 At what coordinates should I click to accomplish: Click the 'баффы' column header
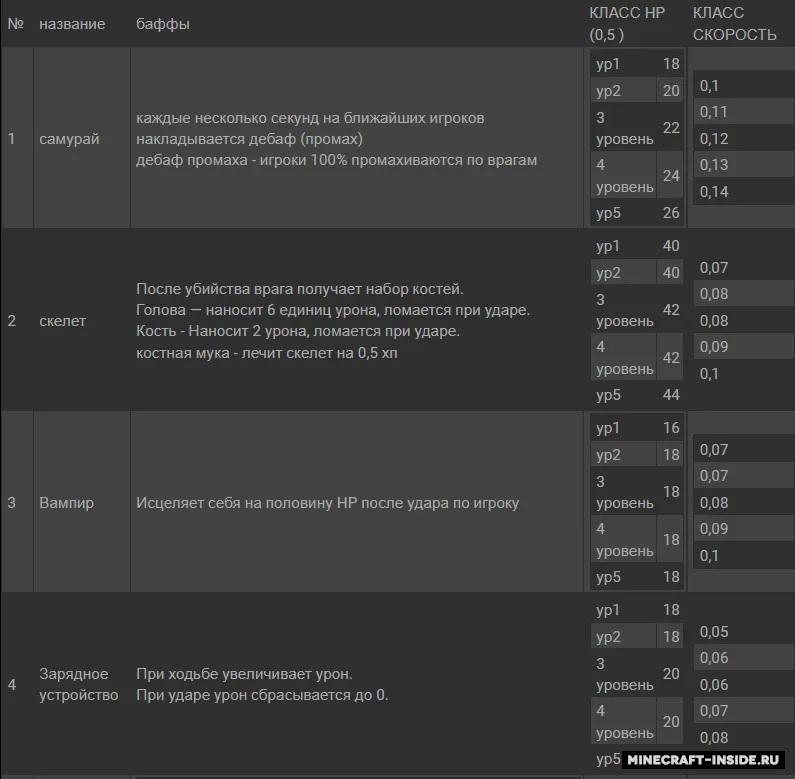pos(163,24)
